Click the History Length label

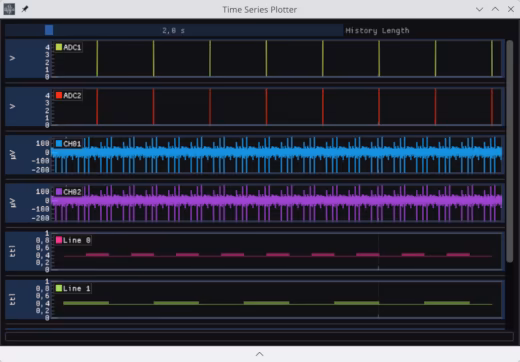pos(377,31)
